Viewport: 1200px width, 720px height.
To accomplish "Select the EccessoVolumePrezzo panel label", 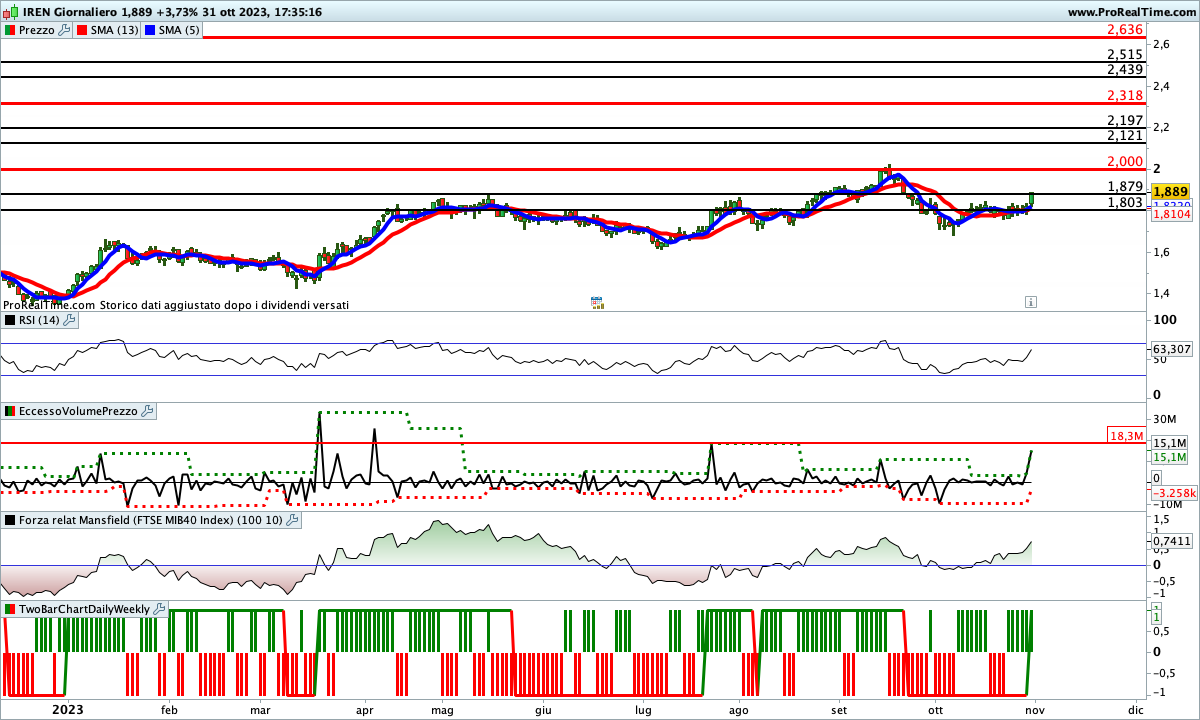I will click(78, 411).
